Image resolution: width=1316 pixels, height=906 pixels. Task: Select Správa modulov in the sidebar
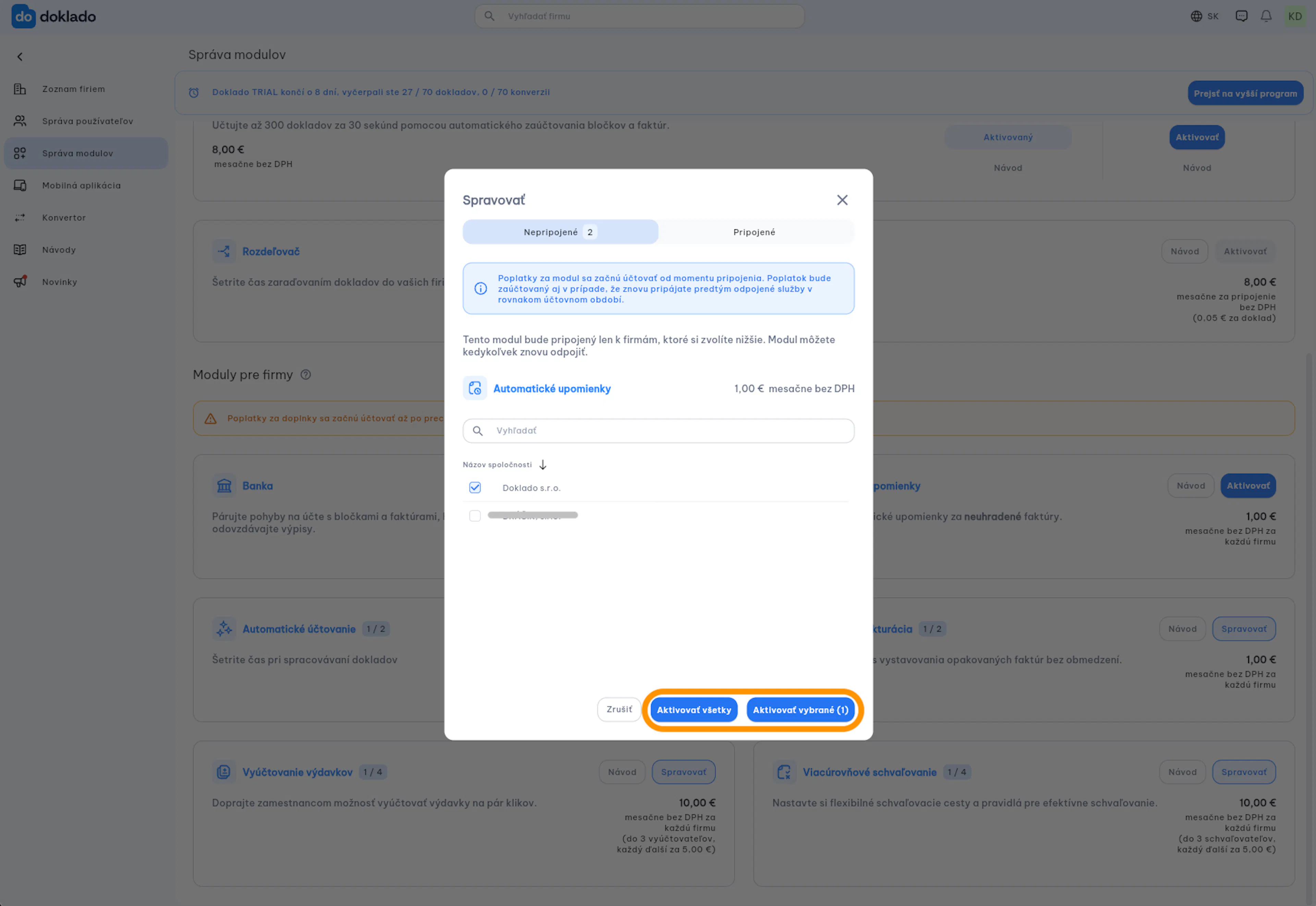pos(86,153)
